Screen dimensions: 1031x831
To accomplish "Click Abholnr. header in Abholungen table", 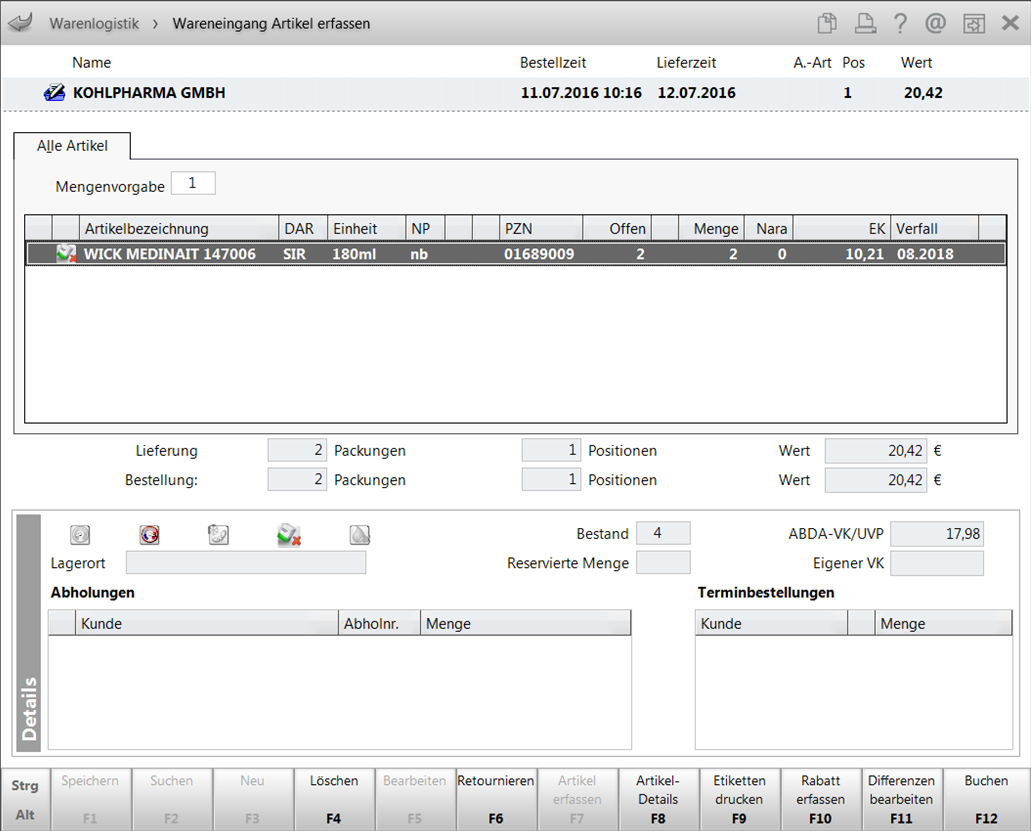I will coord(379,623).
